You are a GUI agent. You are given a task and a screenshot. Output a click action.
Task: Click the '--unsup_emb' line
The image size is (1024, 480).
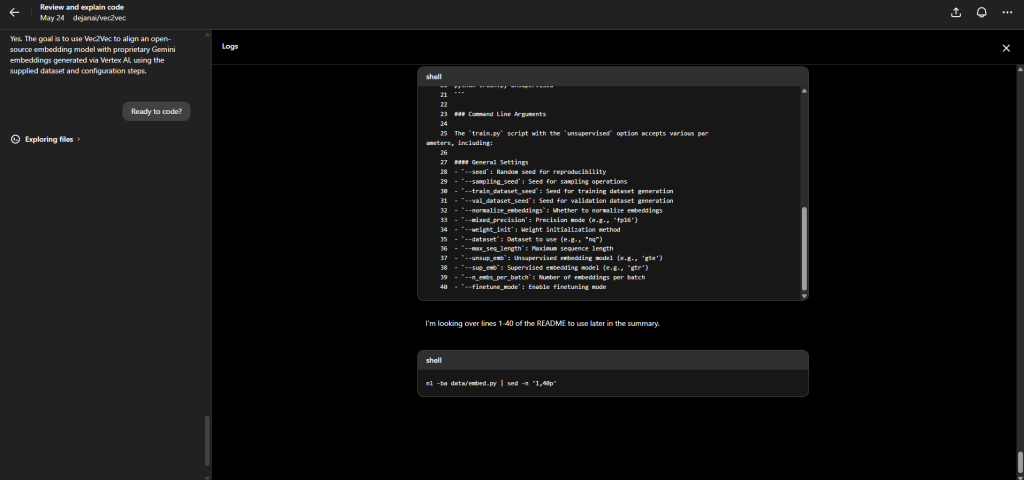coord(558,258)
